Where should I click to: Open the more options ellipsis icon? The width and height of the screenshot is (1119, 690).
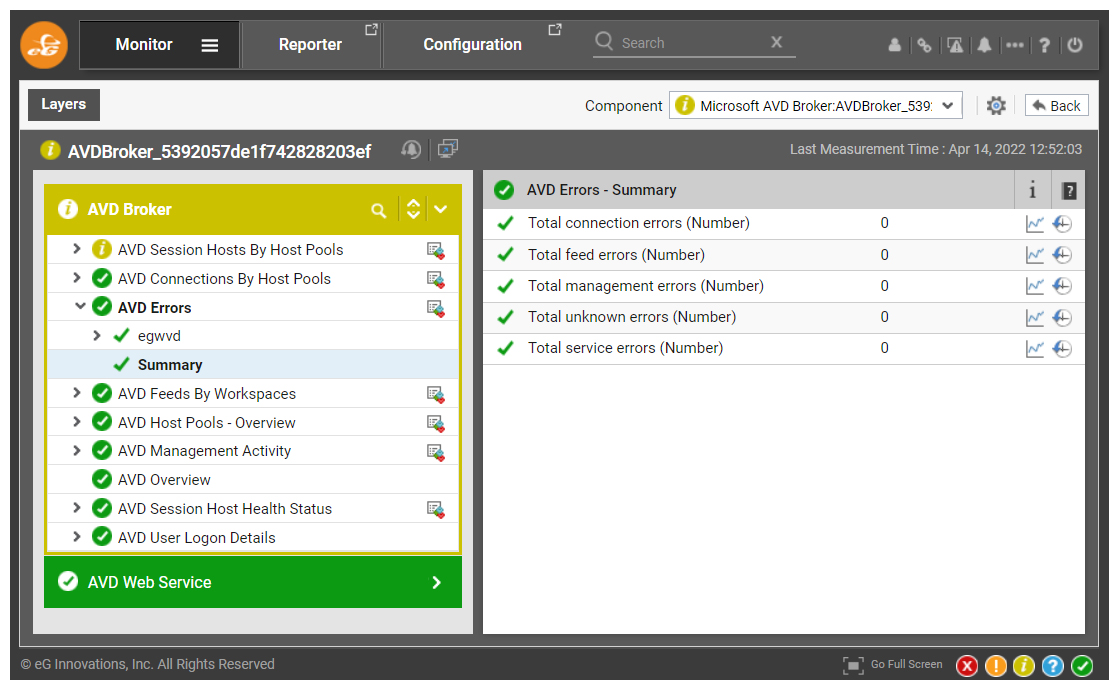click(x=1014, y=45)
